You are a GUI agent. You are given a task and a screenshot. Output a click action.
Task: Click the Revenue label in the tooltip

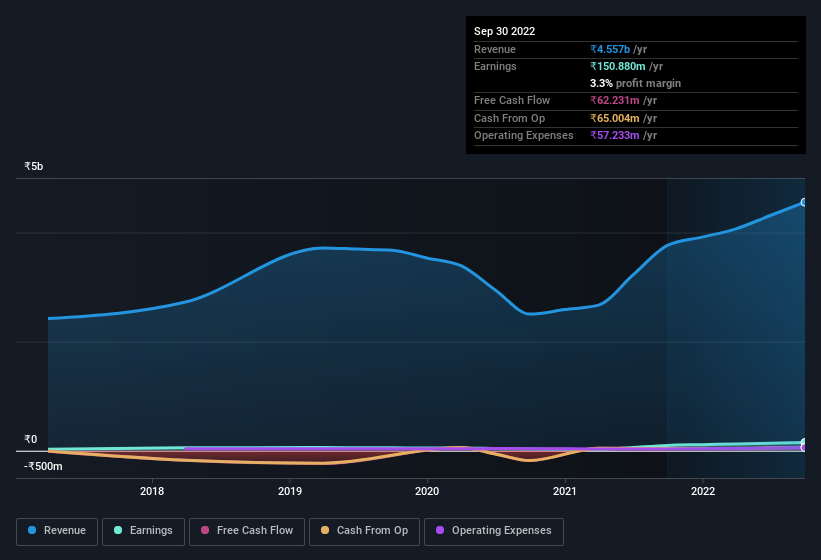click(495, 49)
